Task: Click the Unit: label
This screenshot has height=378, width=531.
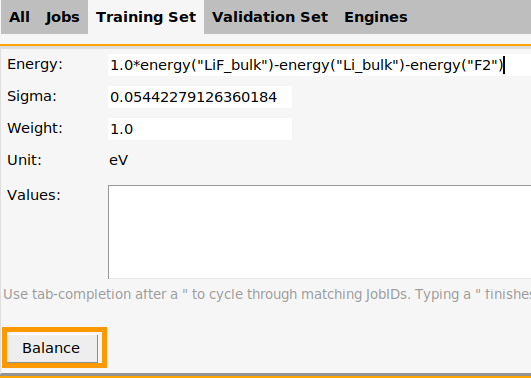Action: (x=24, y=160)
